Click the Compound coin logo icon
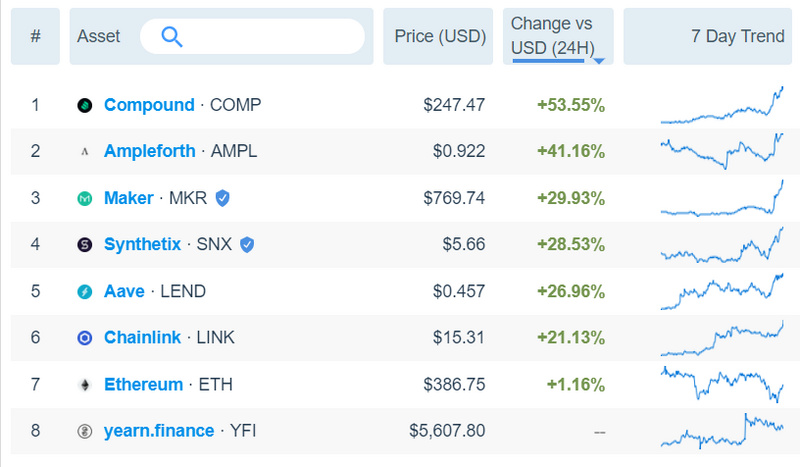Viewport: 800px width, 467px height. tap(85, 105)
